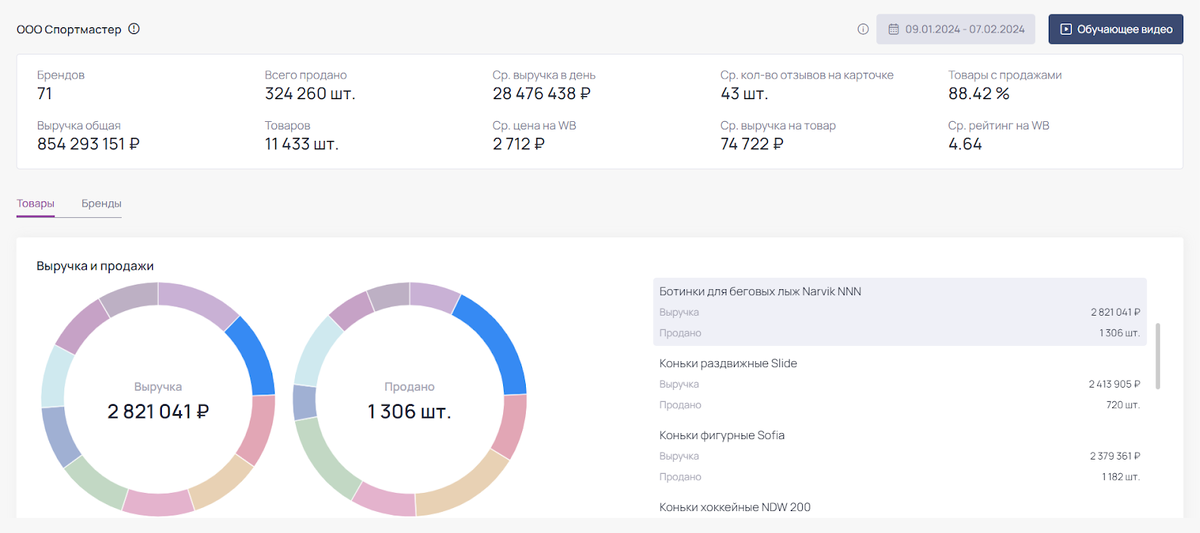This screenshot has height=533, width=1200.
Task: Click the Товаров value 11 433 шт.
Action: 302,144
